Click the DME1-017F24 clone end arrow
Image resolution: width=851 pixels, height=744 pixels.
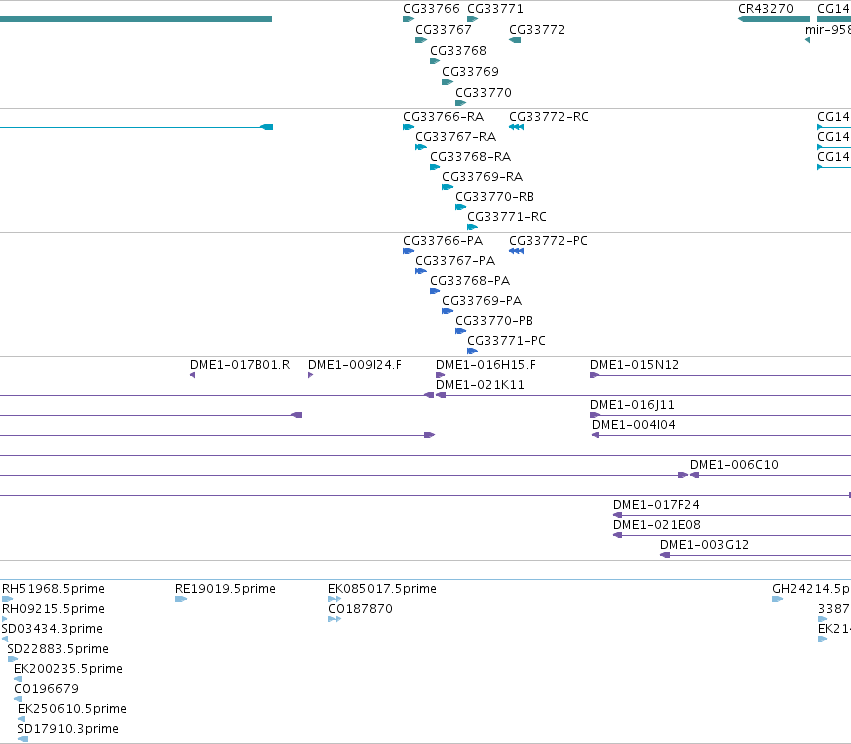(x=618, y=515)
